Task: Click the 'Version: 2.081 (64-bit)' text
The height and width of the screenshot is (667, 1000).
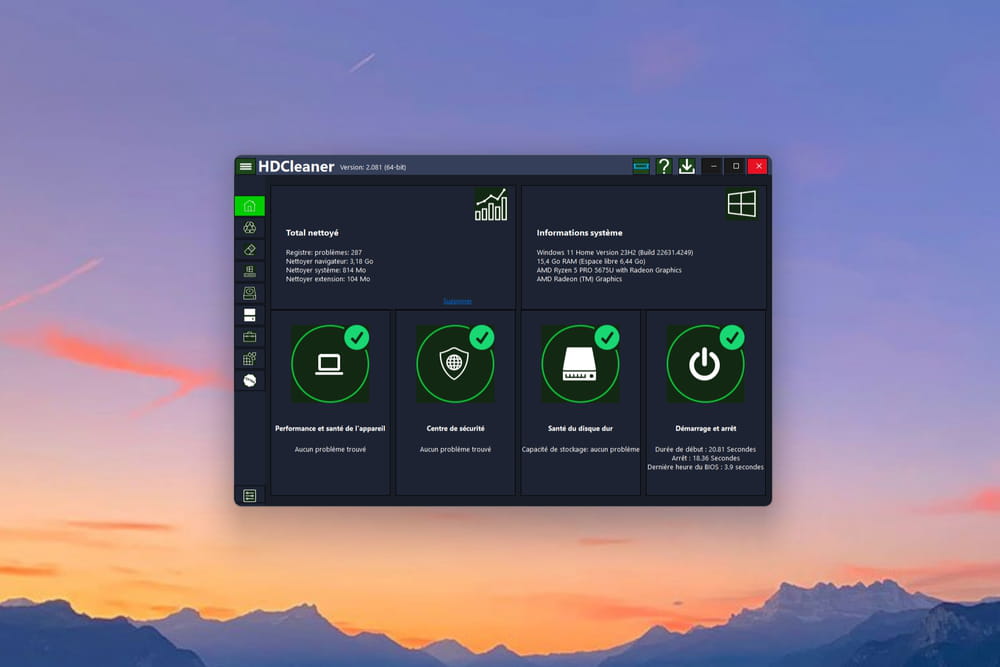Action: [x=372, y=168]
